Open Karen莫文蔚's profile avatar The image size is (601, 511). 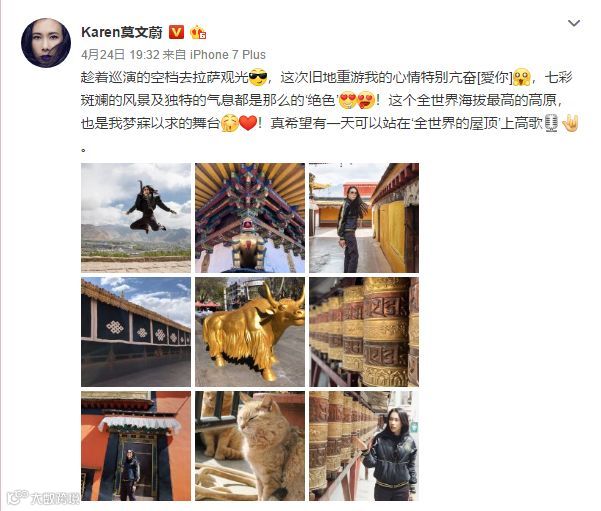[x=46, y=43]
